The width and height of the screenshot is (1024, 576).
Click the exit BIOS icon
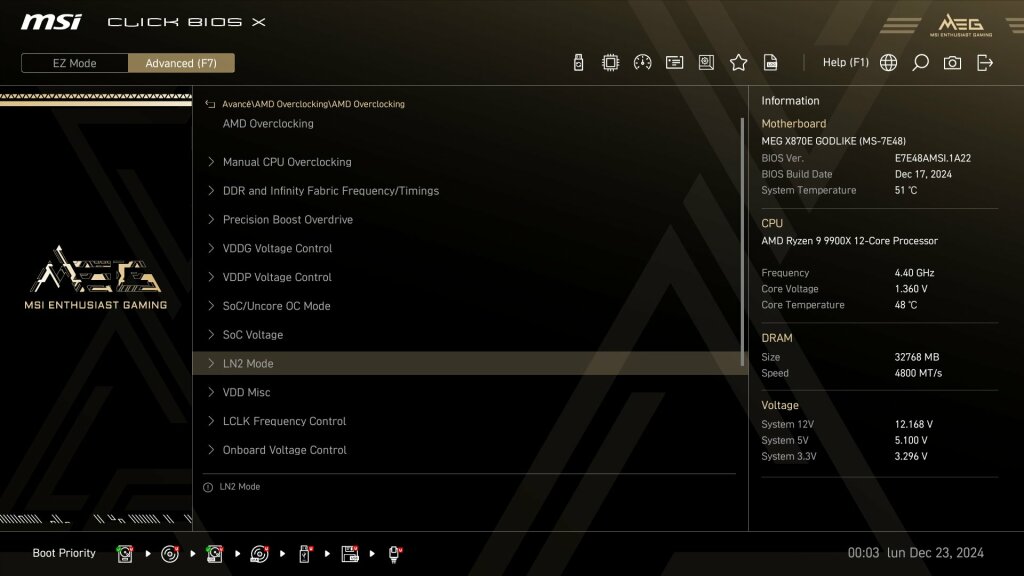985,63
